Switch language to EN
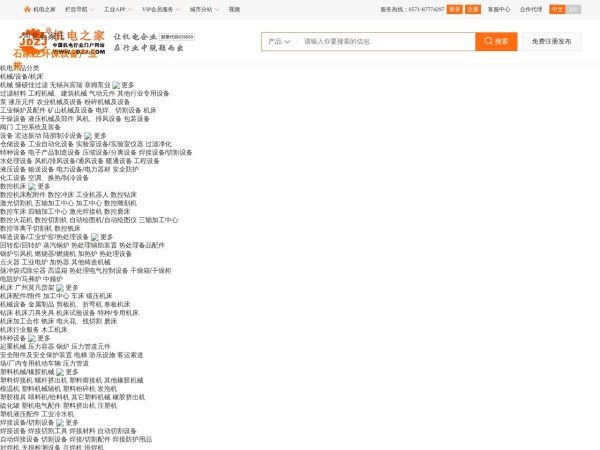 coord(573,9)
